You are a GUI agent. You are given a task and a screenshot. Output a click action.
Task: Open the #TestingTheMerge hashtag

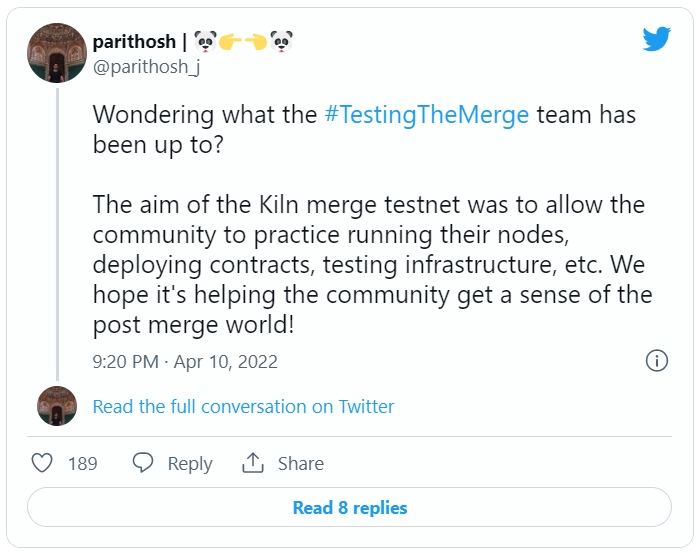427,114
